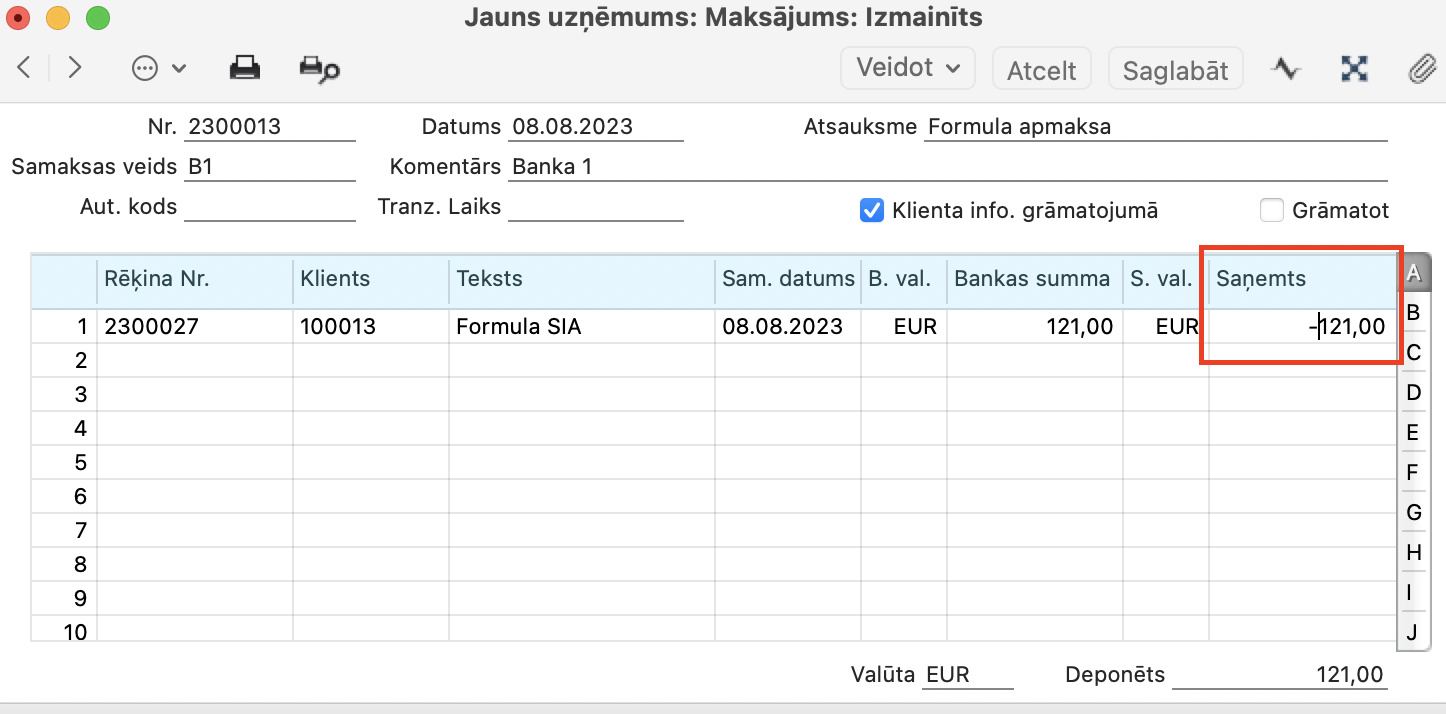Viewport: 1446px width, 714px height.
Task: Click the Samaksas veids field
Action: tap(270, 167)
